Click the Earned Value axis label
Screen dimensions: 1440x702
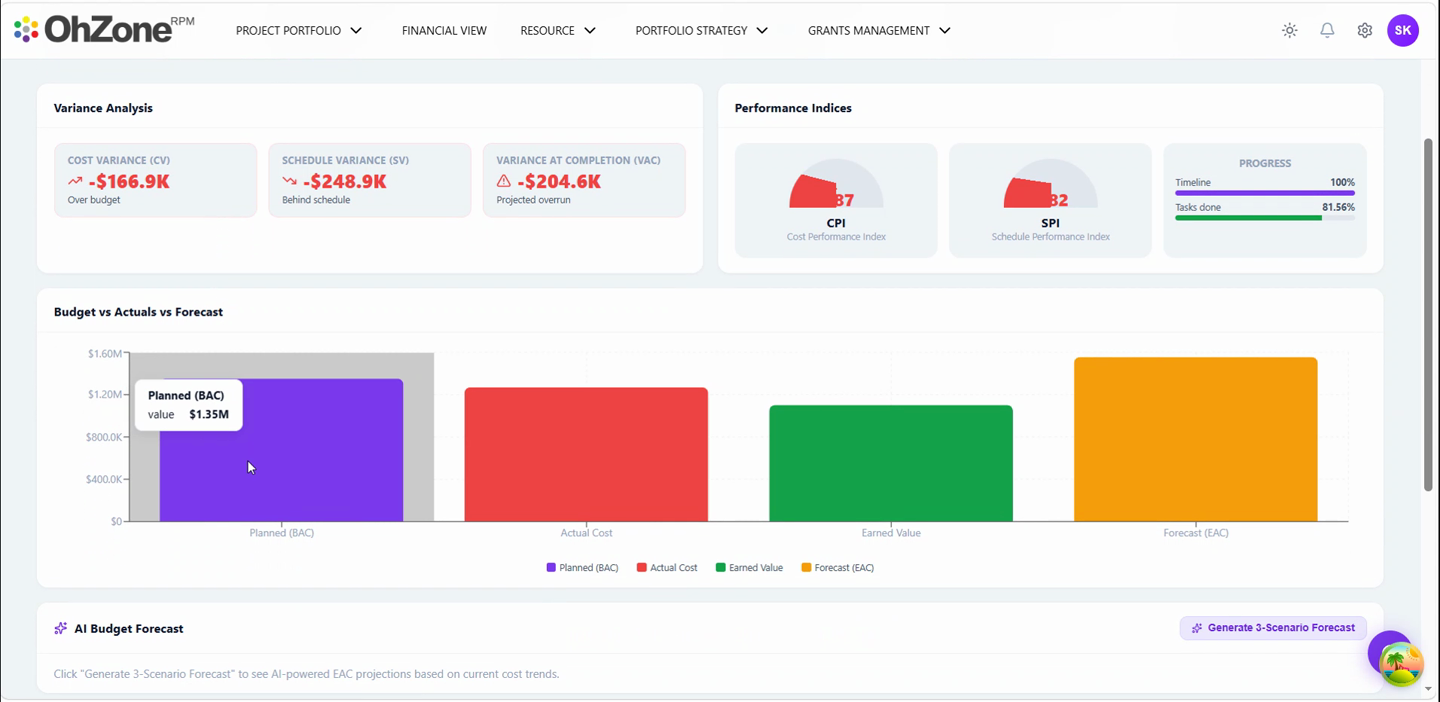click(x=891, y=533)
